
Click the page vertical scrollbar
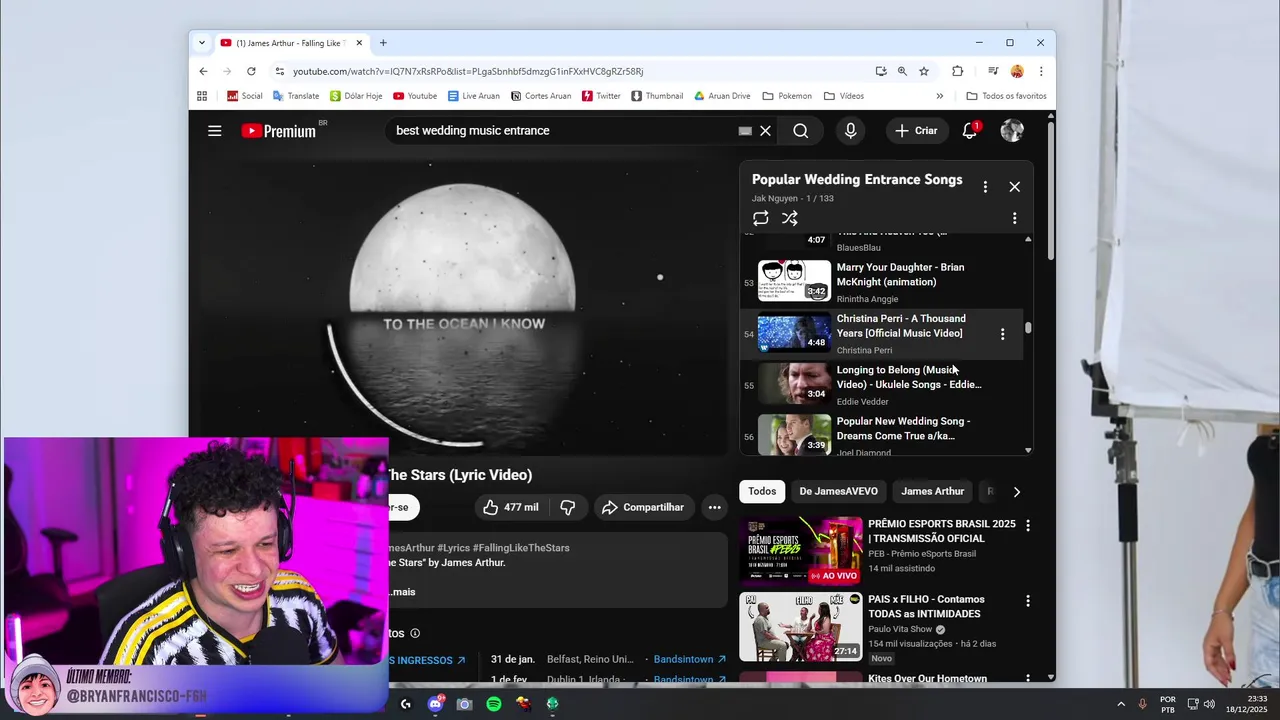pyautogui.click(x=1051, y=190)
